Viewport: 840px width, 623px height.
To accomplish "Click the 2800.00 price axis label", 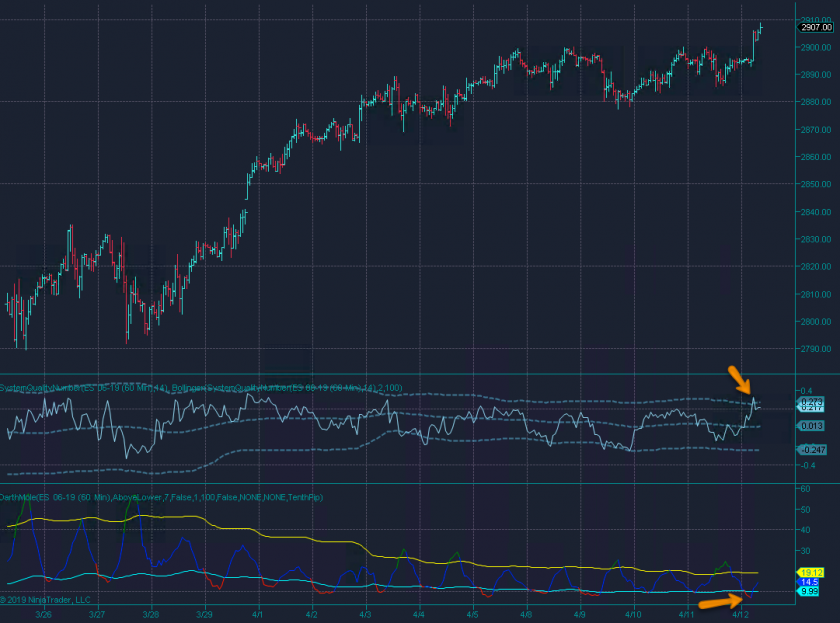I will (815, 321).
